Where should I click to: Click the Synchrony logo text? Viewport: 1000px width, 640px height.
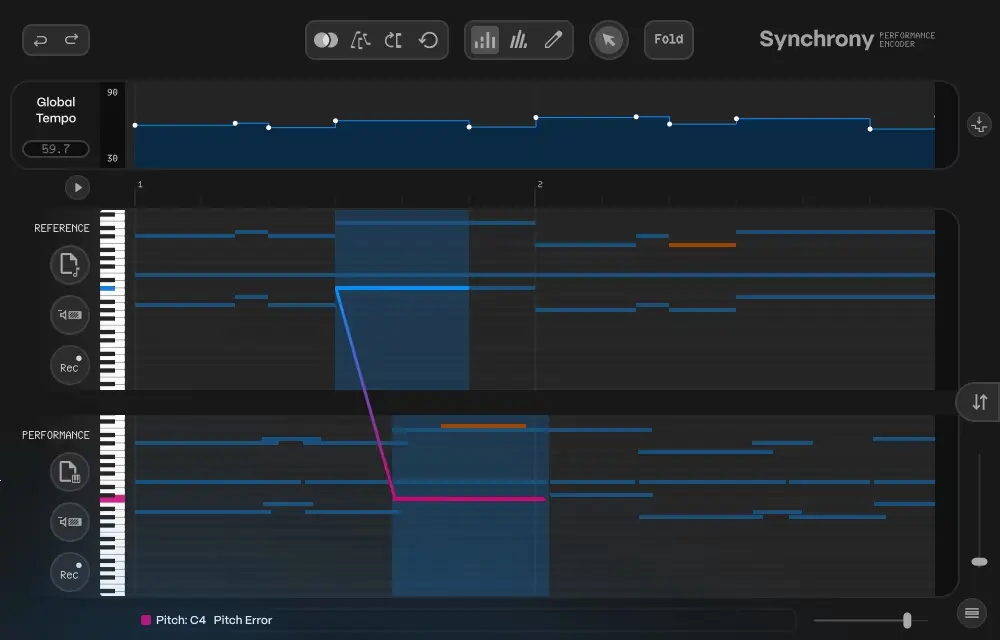[816, 40]
